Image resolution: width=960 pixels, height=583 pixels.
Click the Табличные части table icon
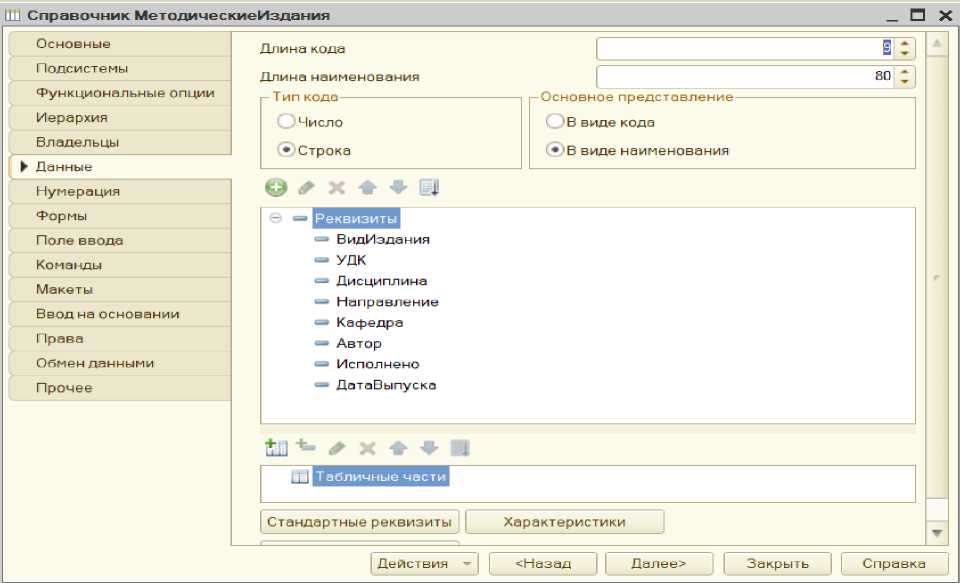pyautogui.click(x=299, y=477)
